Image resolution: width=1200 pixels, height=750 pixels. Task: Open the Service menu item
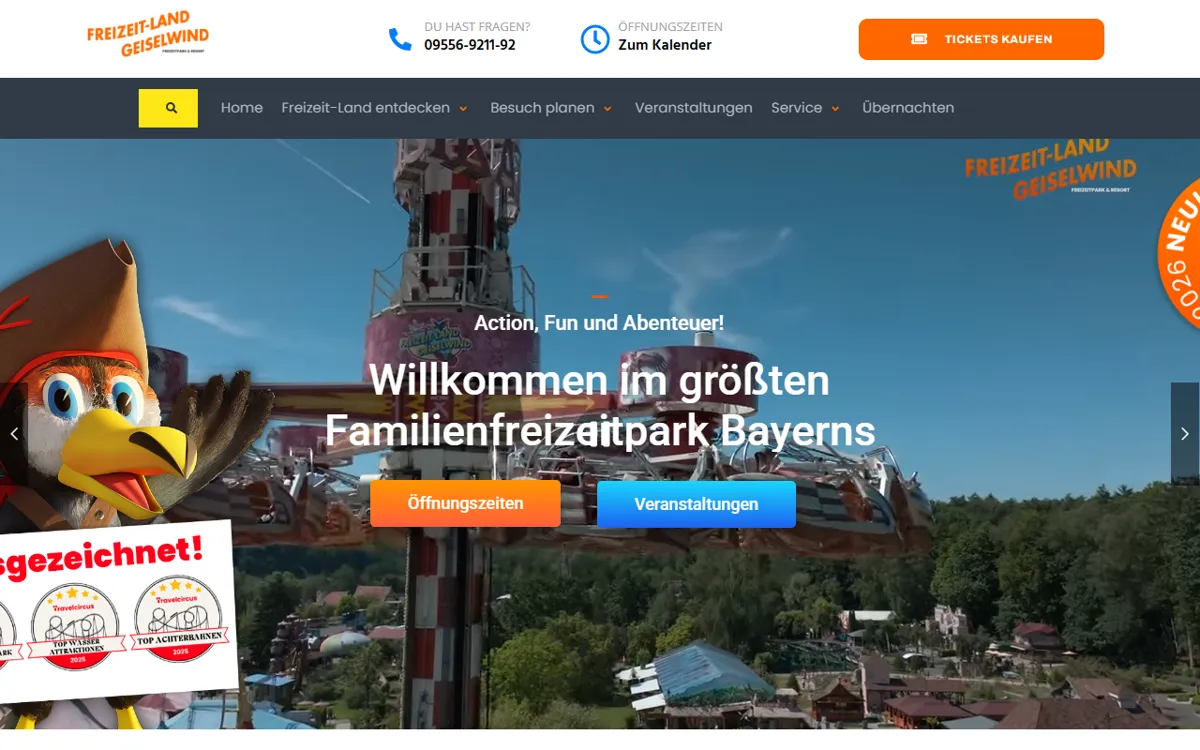pyautogui.click(x=796, y=108)
